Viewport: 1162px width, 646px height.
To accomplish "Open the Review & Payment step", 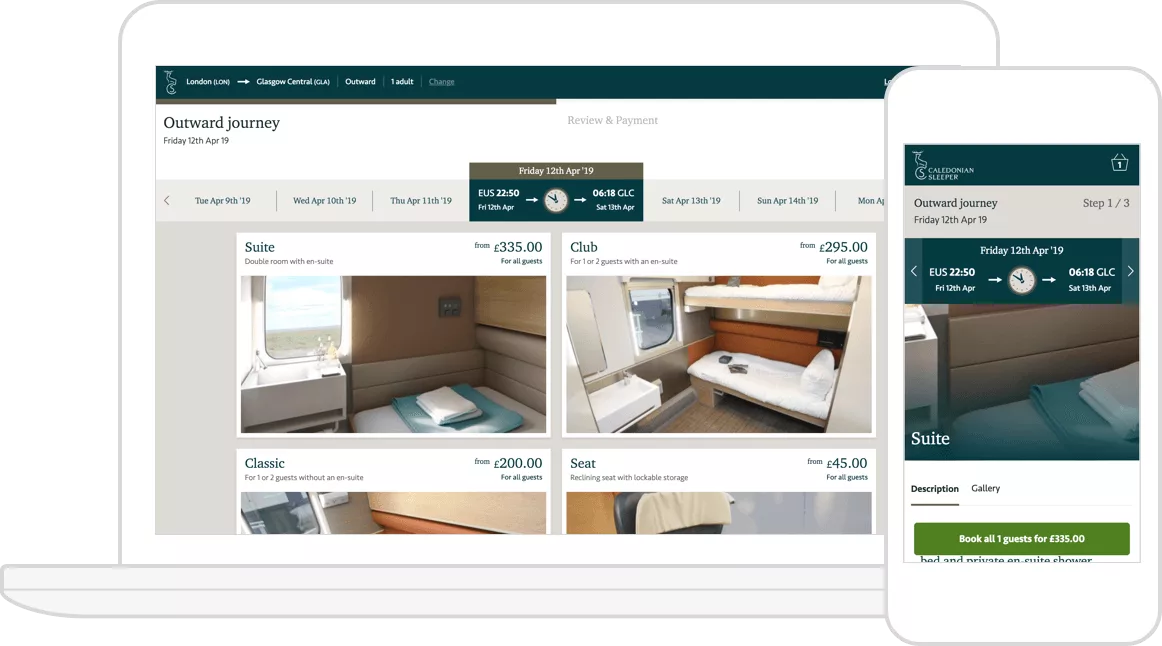I will (x=612, y=120).
